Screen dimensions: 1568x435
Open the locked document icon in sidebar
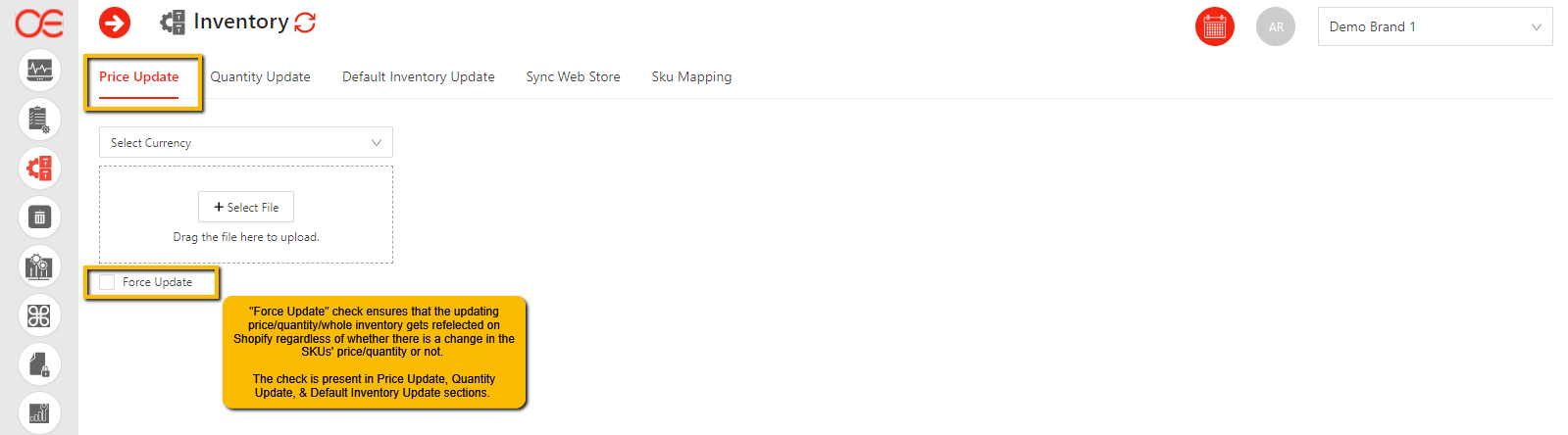click(x=39, y=364)
